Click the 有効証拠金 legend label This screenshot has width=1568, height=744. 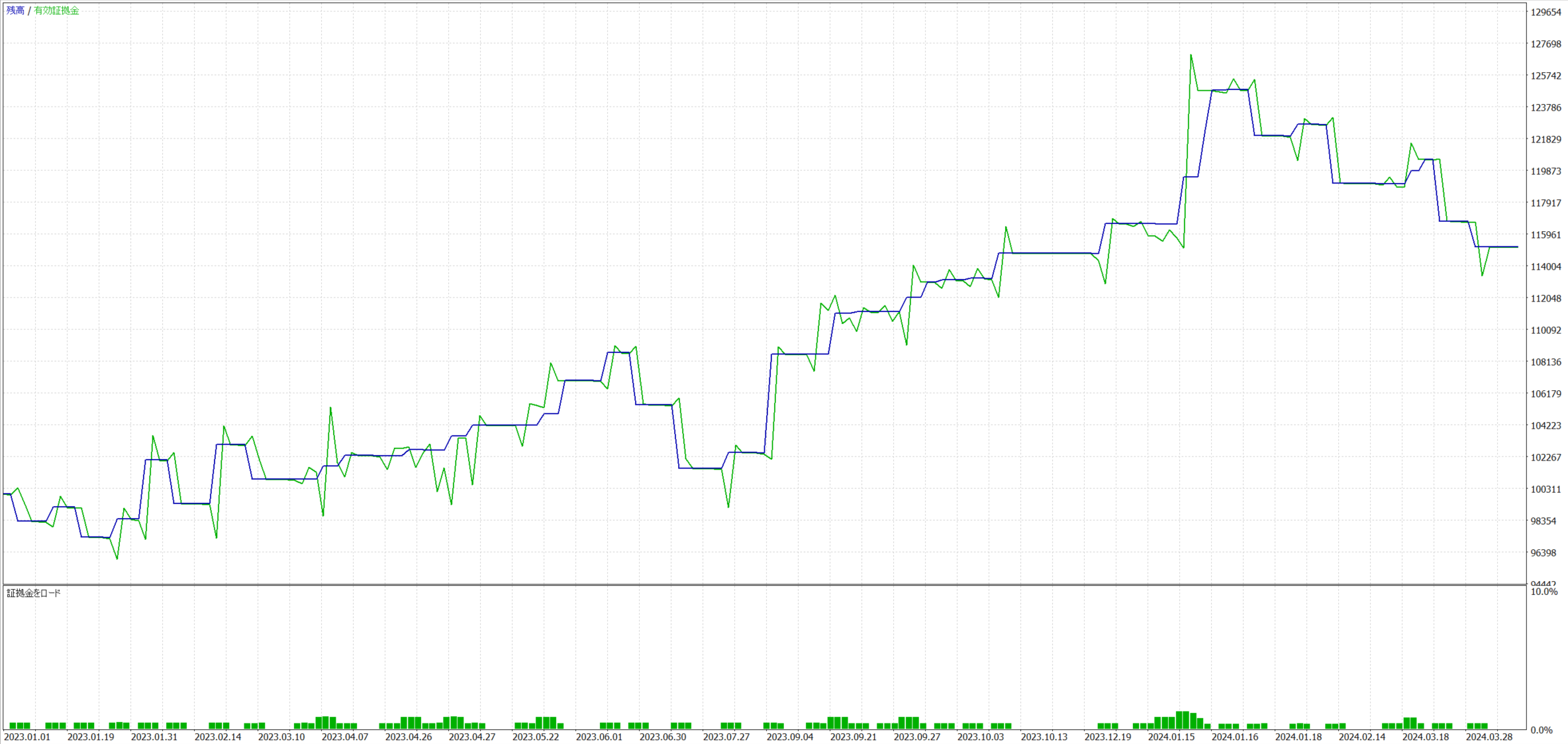[56, 11]
